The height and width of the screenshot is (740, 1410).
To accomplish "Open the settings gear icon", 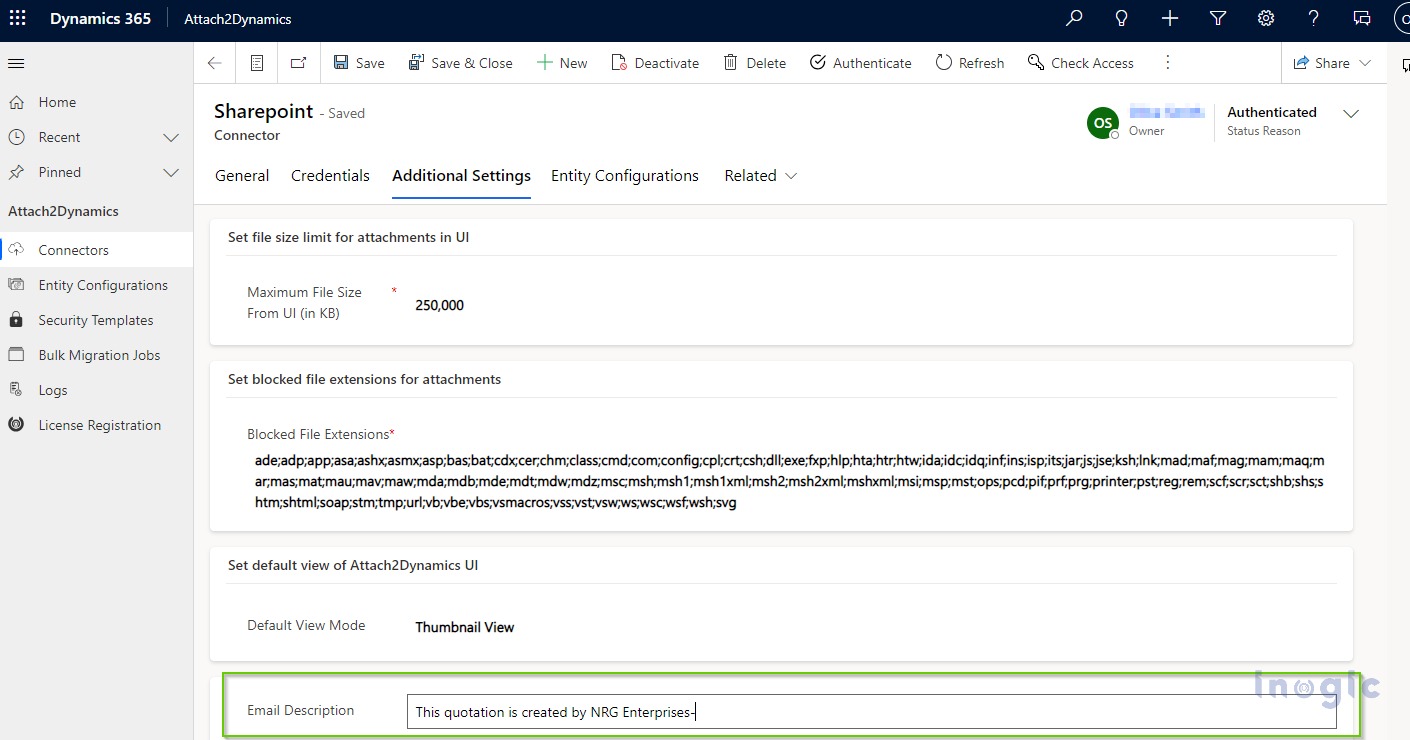I will pyautogui.click(x=1266, y=19).
